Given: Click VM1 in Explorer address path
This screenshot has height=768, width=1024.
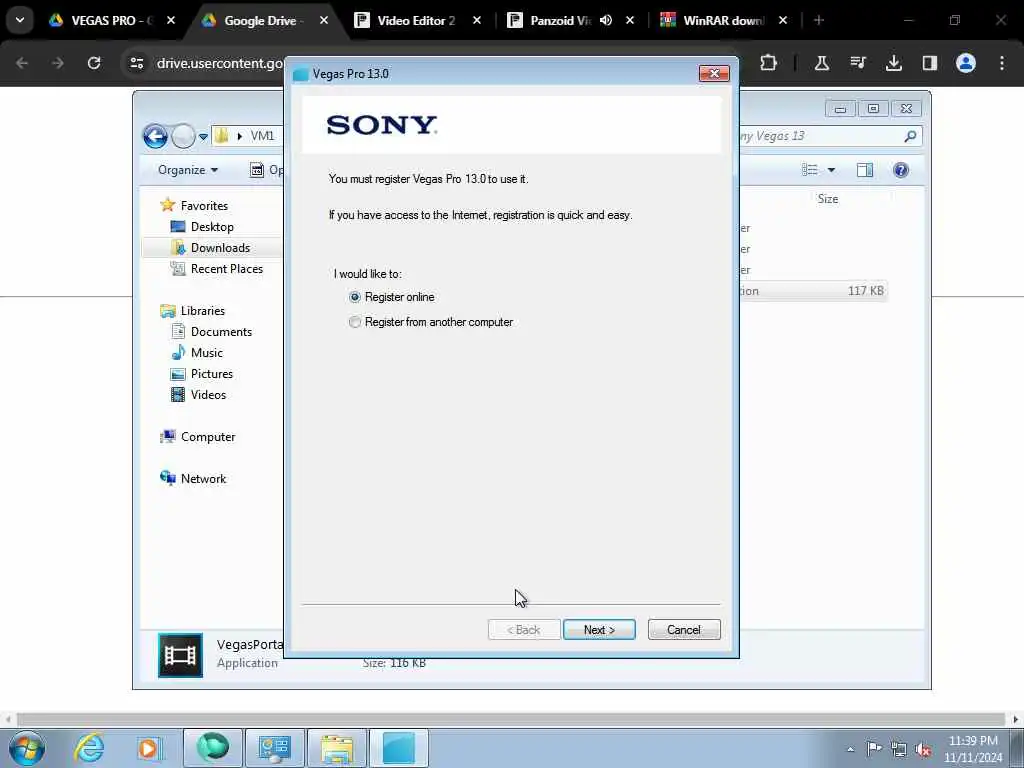Looking at the screenshot, I should pyautogui.click(x=262, y=136).
